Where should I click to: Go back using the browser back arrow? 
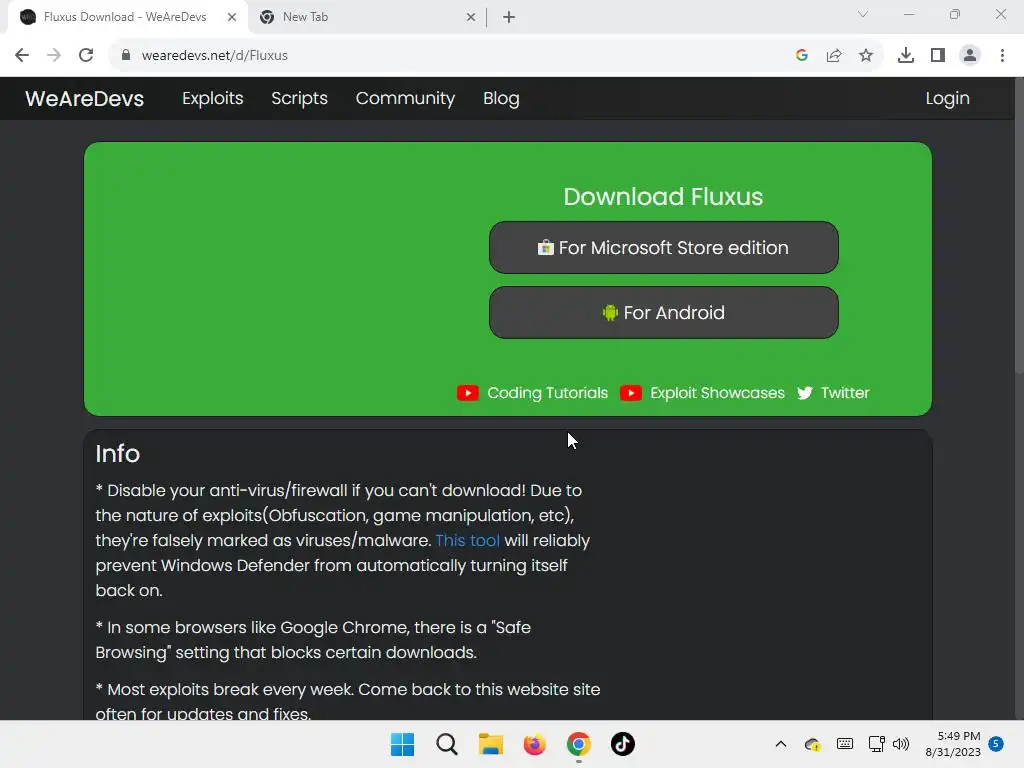pos(22,55)
